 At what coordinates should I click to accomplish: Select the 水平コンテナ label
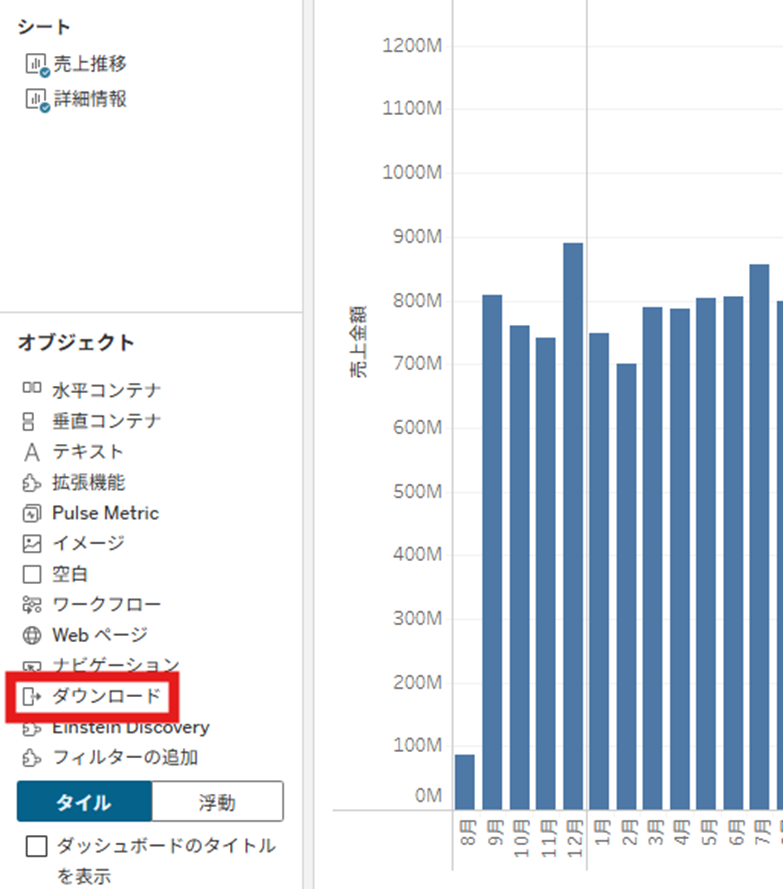(107, 390)
